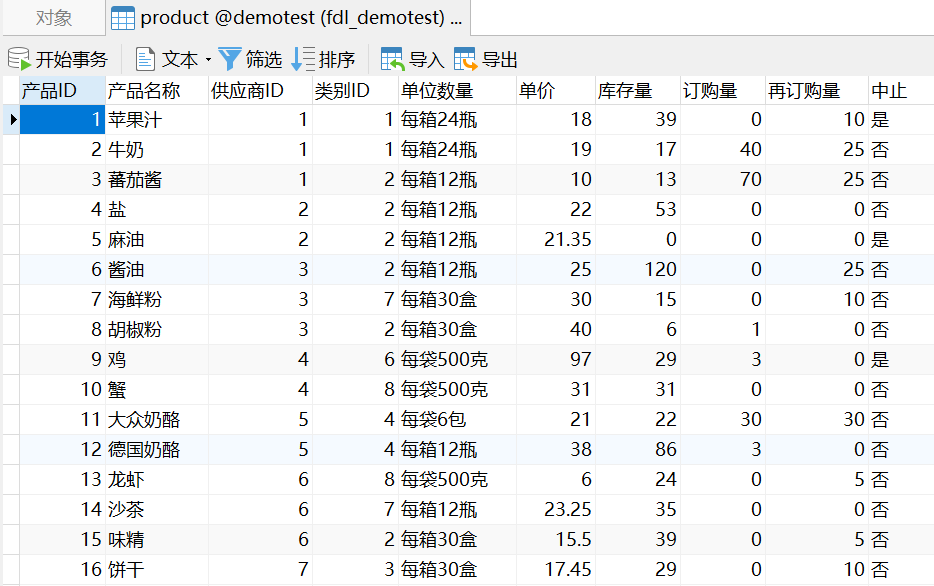The height and width of the screenshot is (586, 934).
Task: Click the Begin Transaction (开始事务) icon
Action: click(20, 59)
